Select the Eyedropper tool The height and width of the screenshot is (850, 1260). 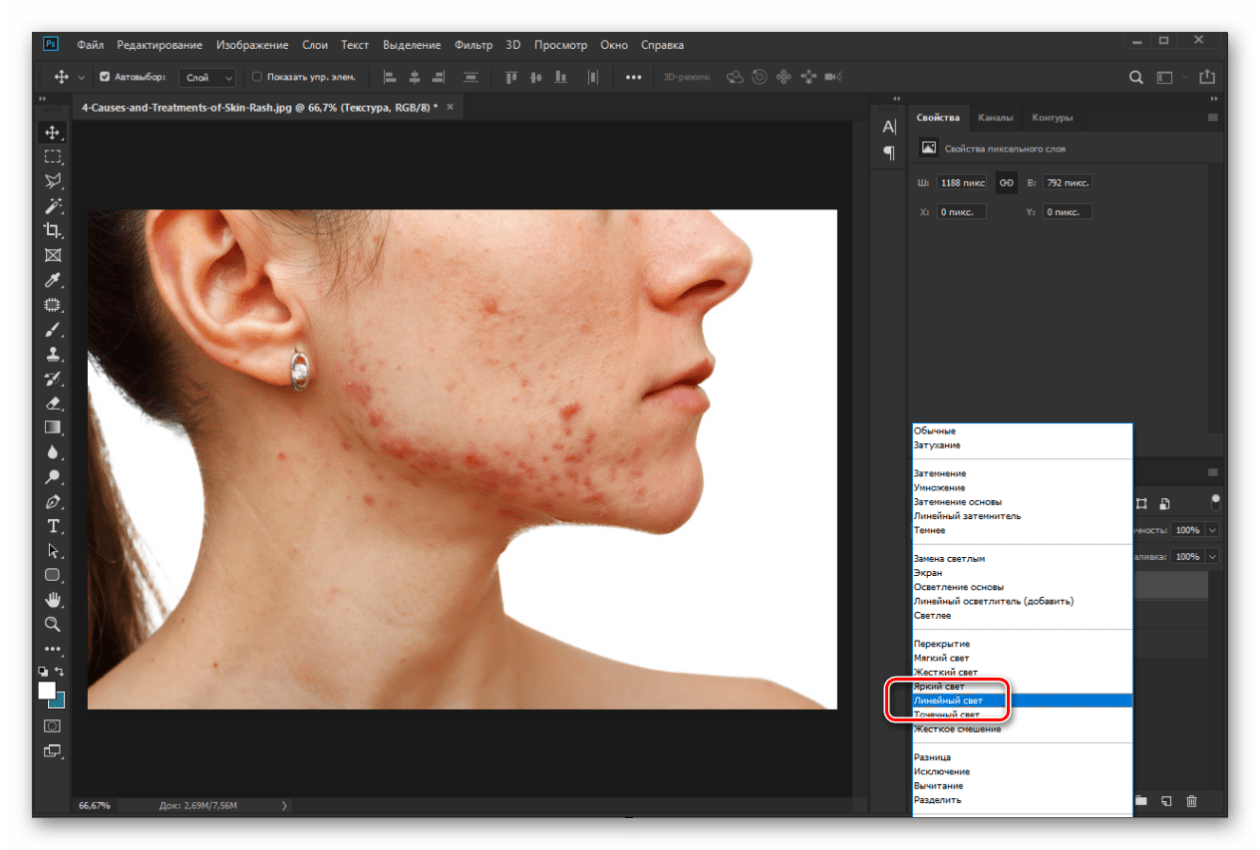pyautogui.click(x=53, y=280)
